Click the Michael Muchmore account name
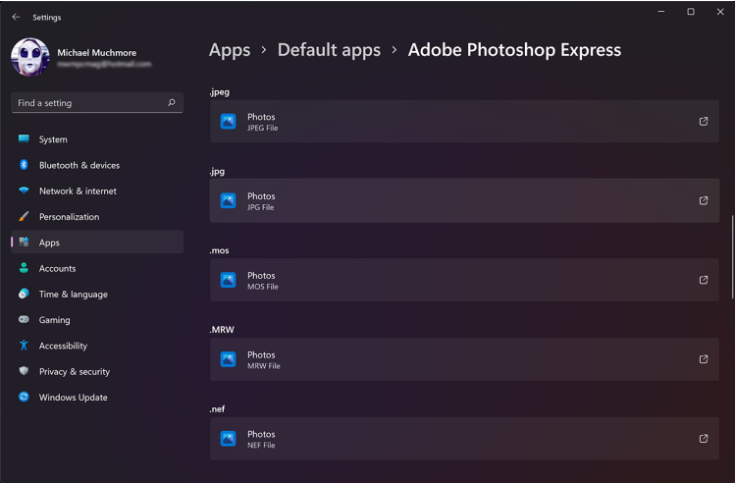Viewport: 735px width, 483px height. click(97, 53)
